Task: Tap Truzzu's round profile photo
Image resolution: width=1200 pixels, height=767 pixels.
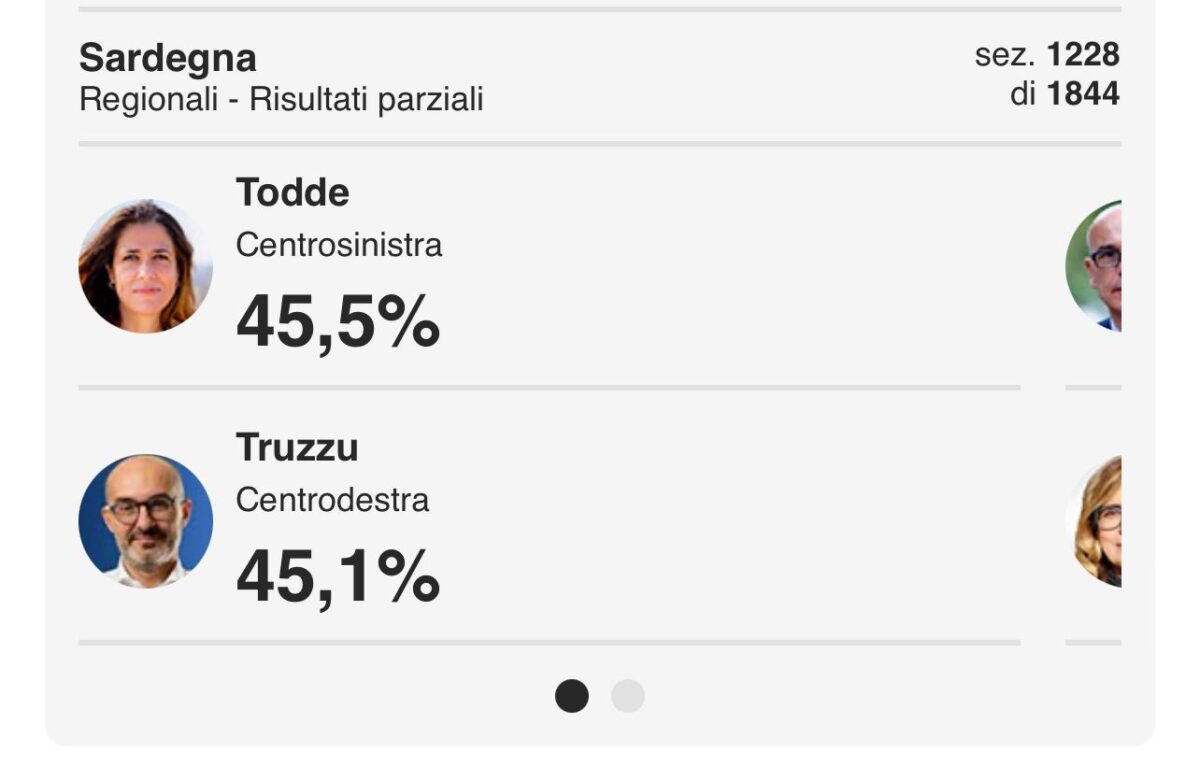Action: coord(146,521)
